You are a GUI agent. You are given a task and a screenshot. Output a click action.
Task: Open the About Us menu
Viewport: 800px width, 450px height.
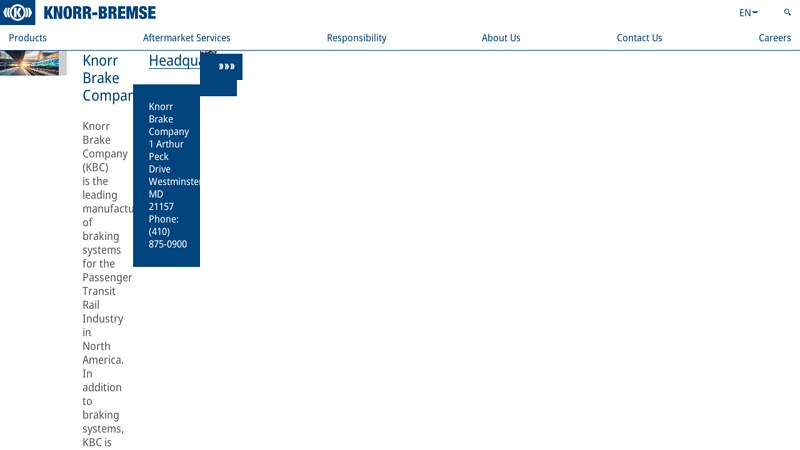point(501,38)
